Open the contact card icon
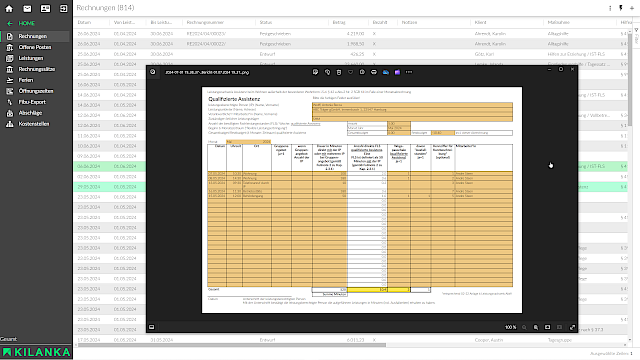Screen dimensions: 640x360 point(45,8)
